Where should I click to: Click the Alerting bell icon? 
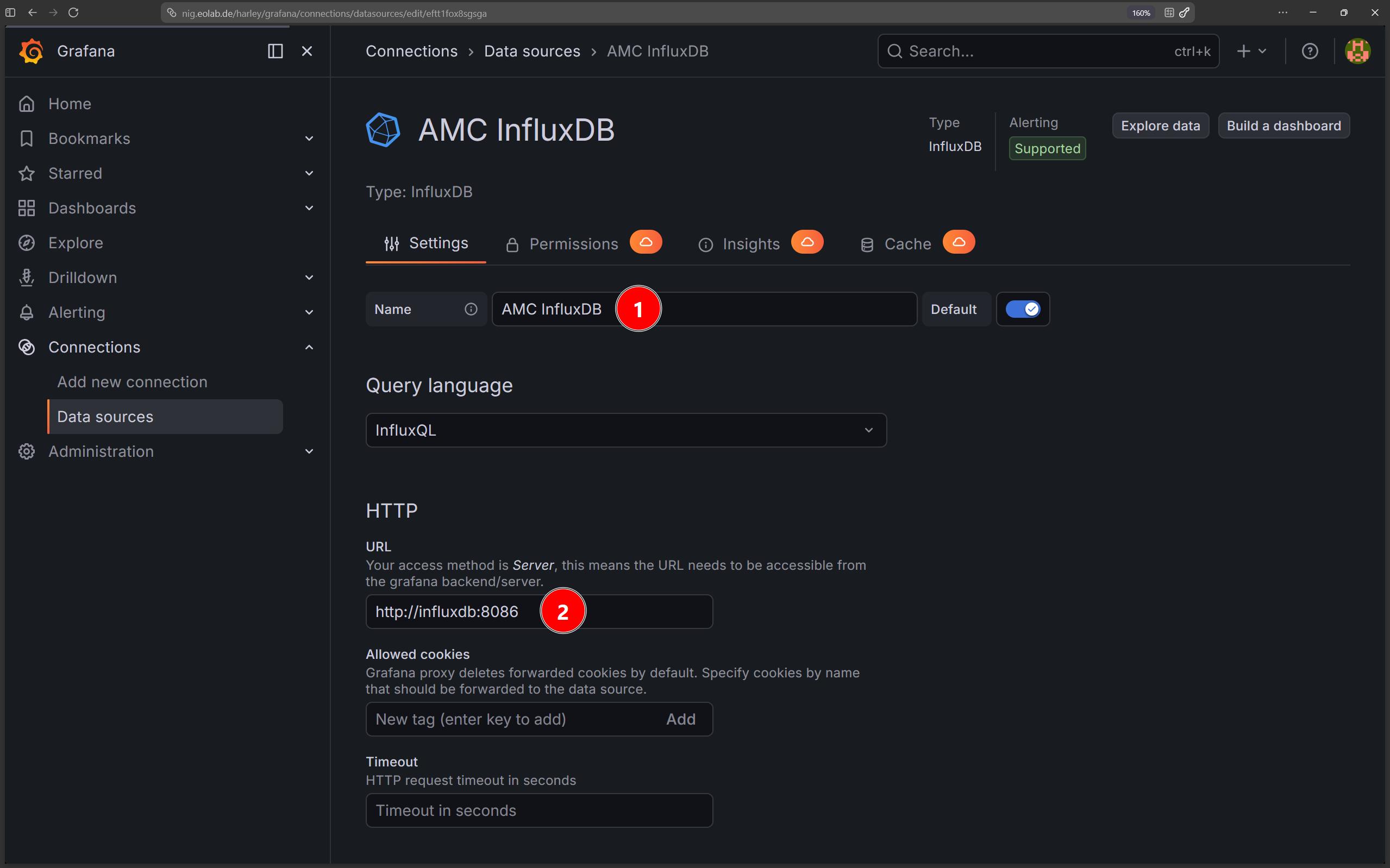click(27, 312)
